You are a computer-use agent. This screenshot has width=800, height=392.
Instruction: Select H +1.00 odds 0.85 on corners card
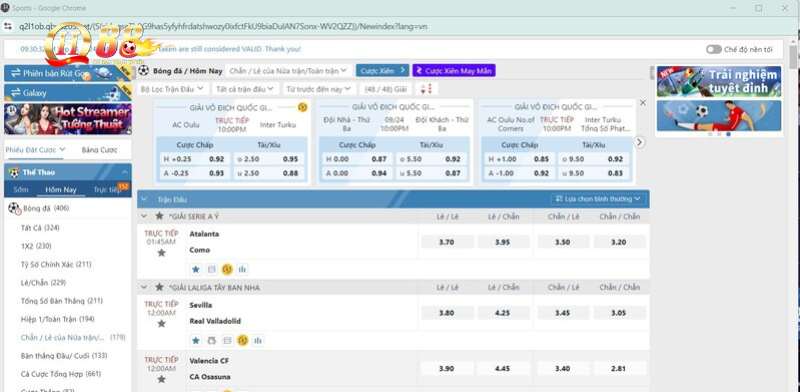coord(519,159)
